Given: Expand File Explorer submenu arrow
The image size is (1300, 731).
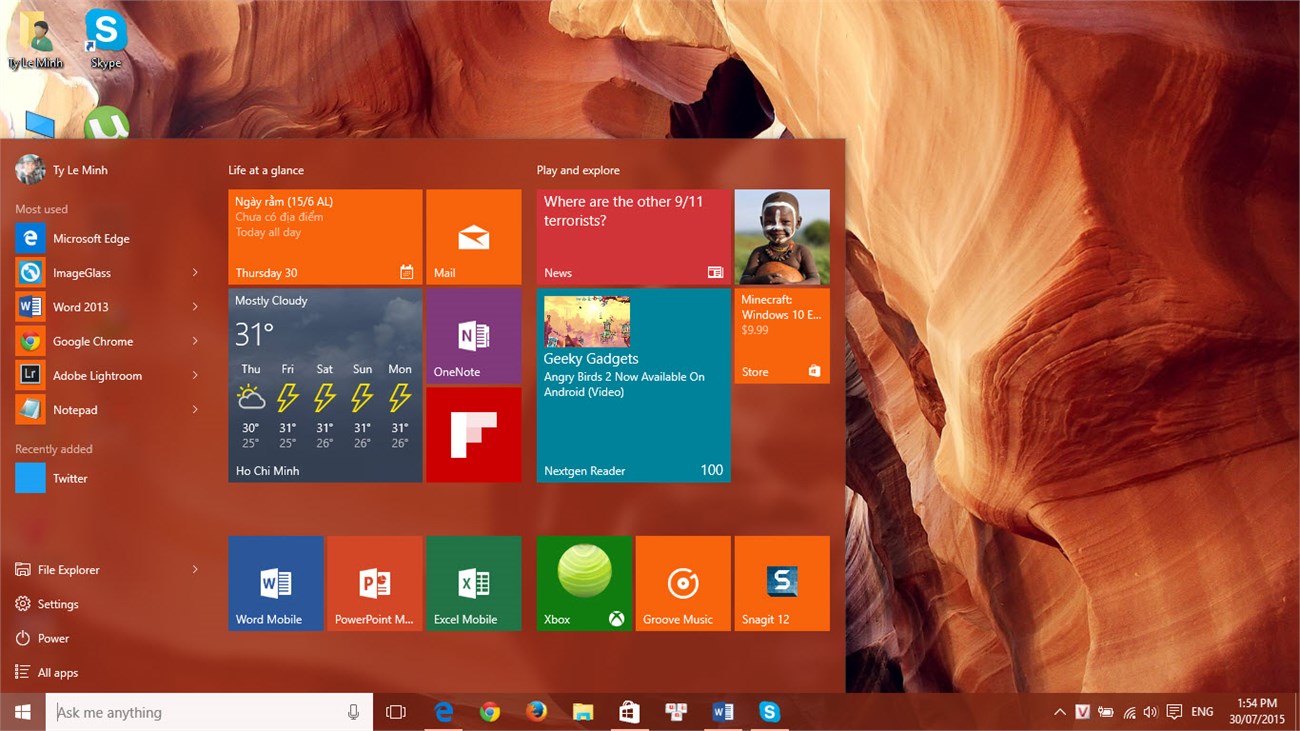Looking at the screenshot, I should click(x=195, y=569).
